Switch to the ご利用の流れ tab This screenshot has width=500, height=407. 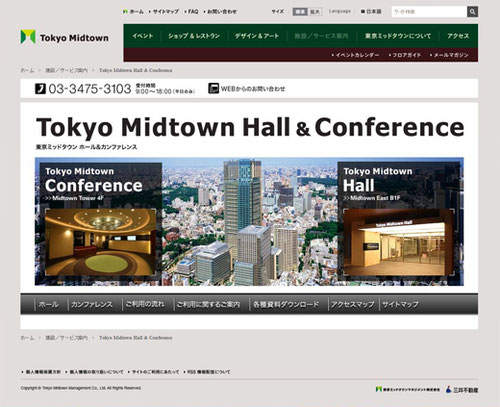[x=145, y=304]
